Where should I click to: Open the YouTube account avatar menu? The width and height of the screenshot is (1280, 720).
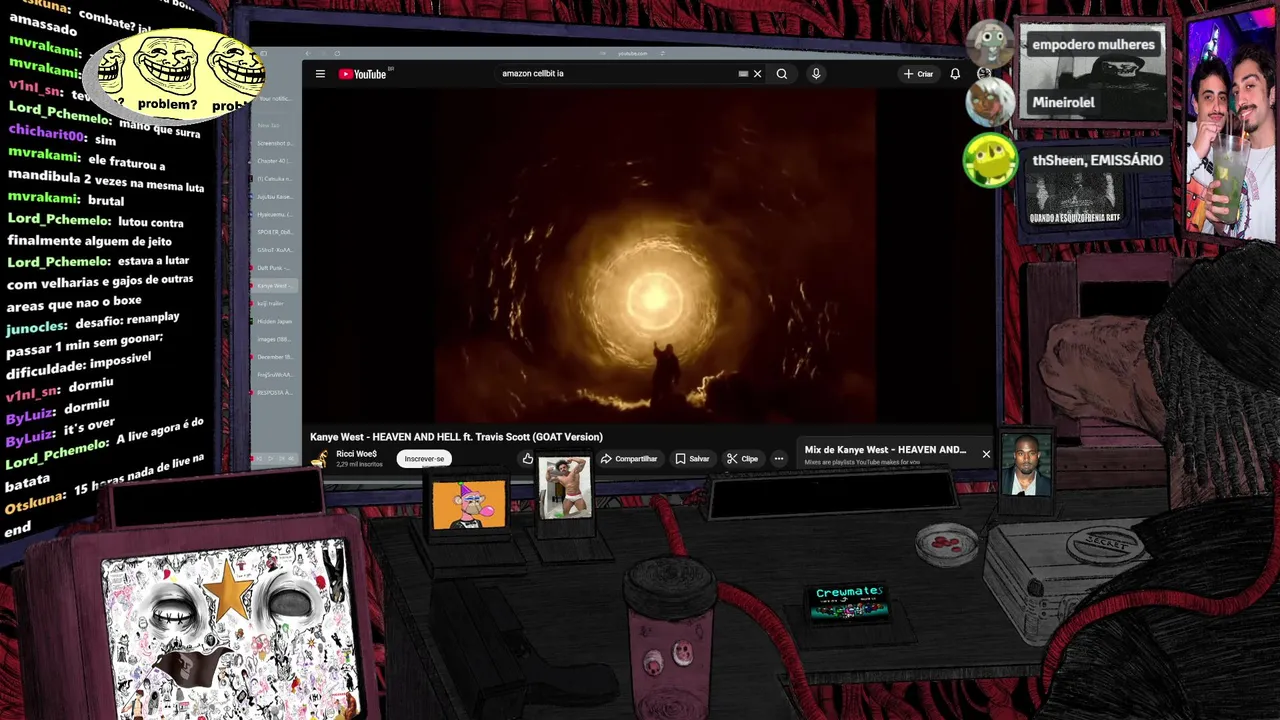[984, 74]
